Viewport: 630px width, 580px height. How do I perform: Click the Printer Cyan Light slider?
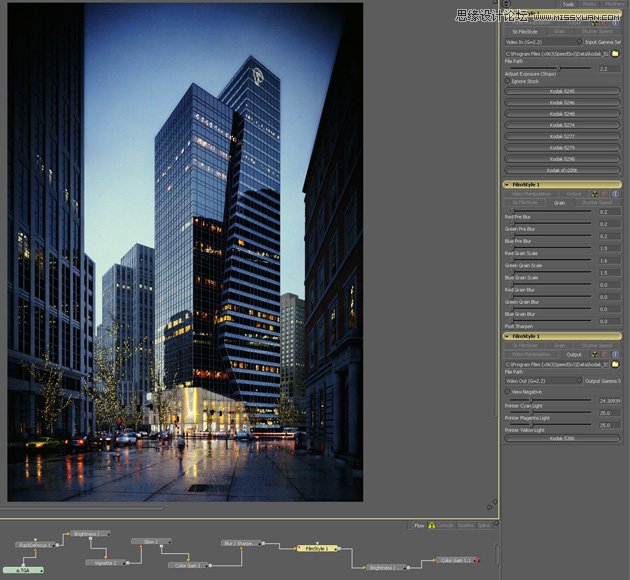[550, 400]
